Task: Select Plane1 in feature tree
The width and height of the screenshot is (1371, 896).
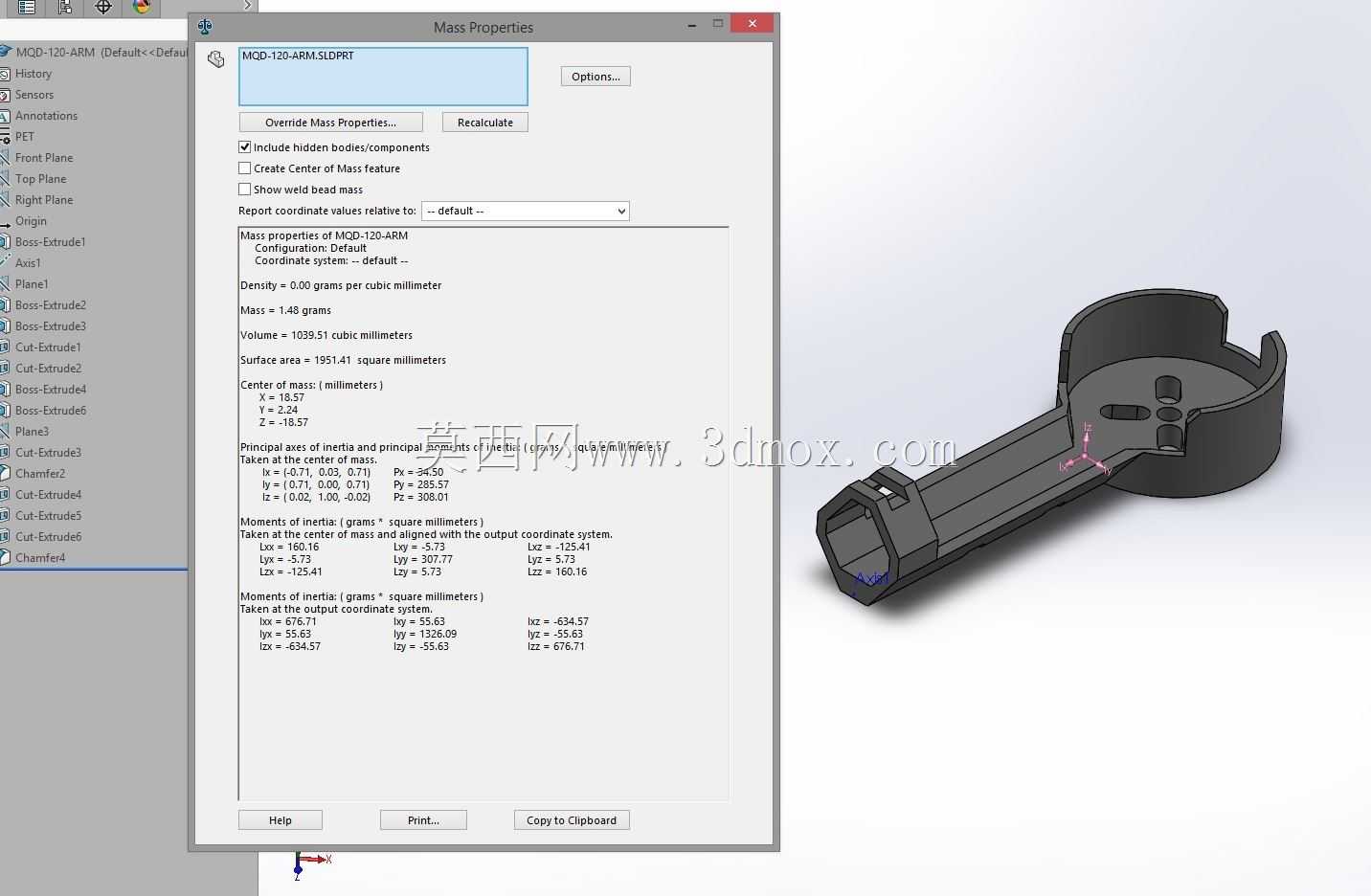Action: click(32, 284)
